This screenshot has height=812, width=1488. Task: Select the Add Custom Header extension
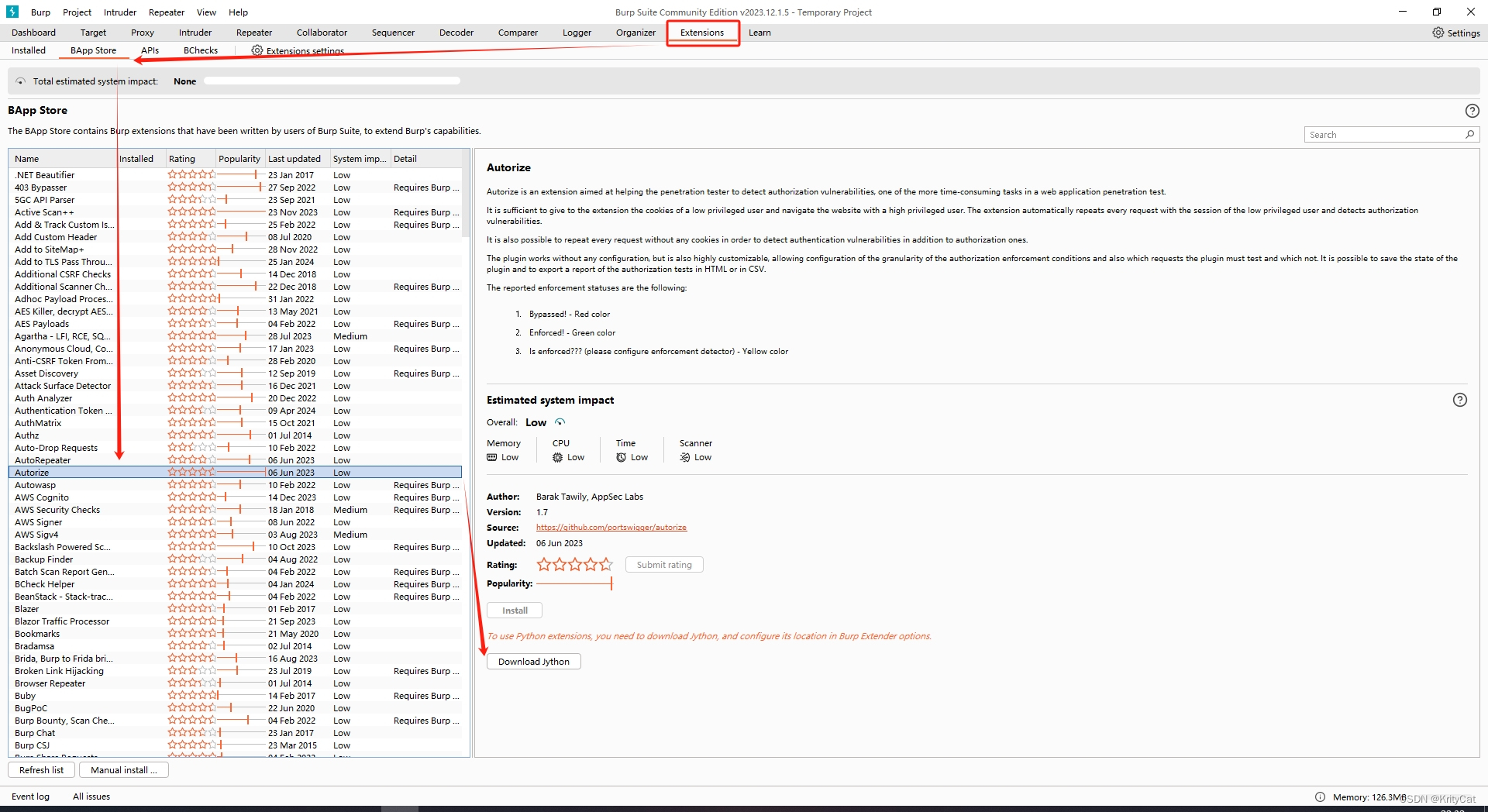tap(235, 237)
